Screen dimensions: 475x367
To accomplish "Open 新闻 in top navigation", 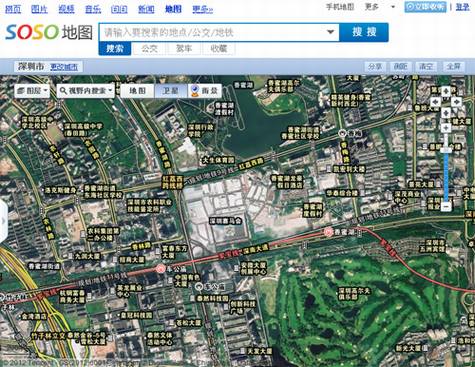I will click(146, 9).
